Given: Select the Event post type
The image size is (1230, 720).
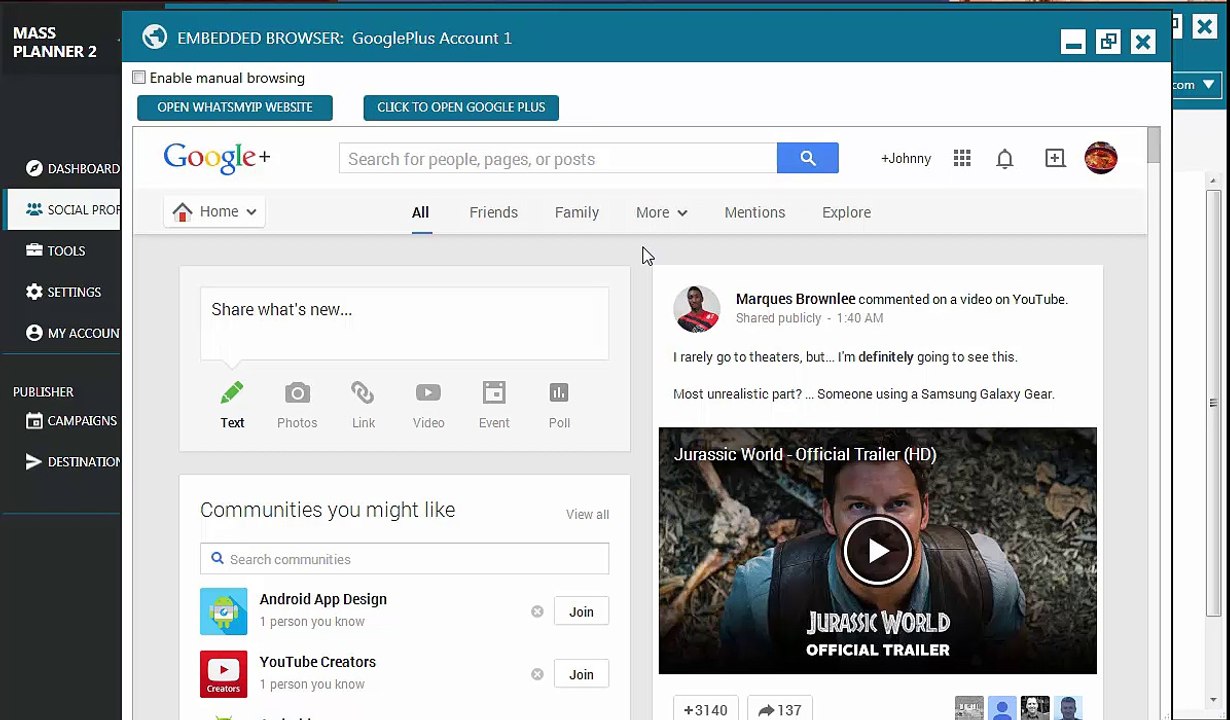Looking at the screenshot, I should click(x=494, y=405).
